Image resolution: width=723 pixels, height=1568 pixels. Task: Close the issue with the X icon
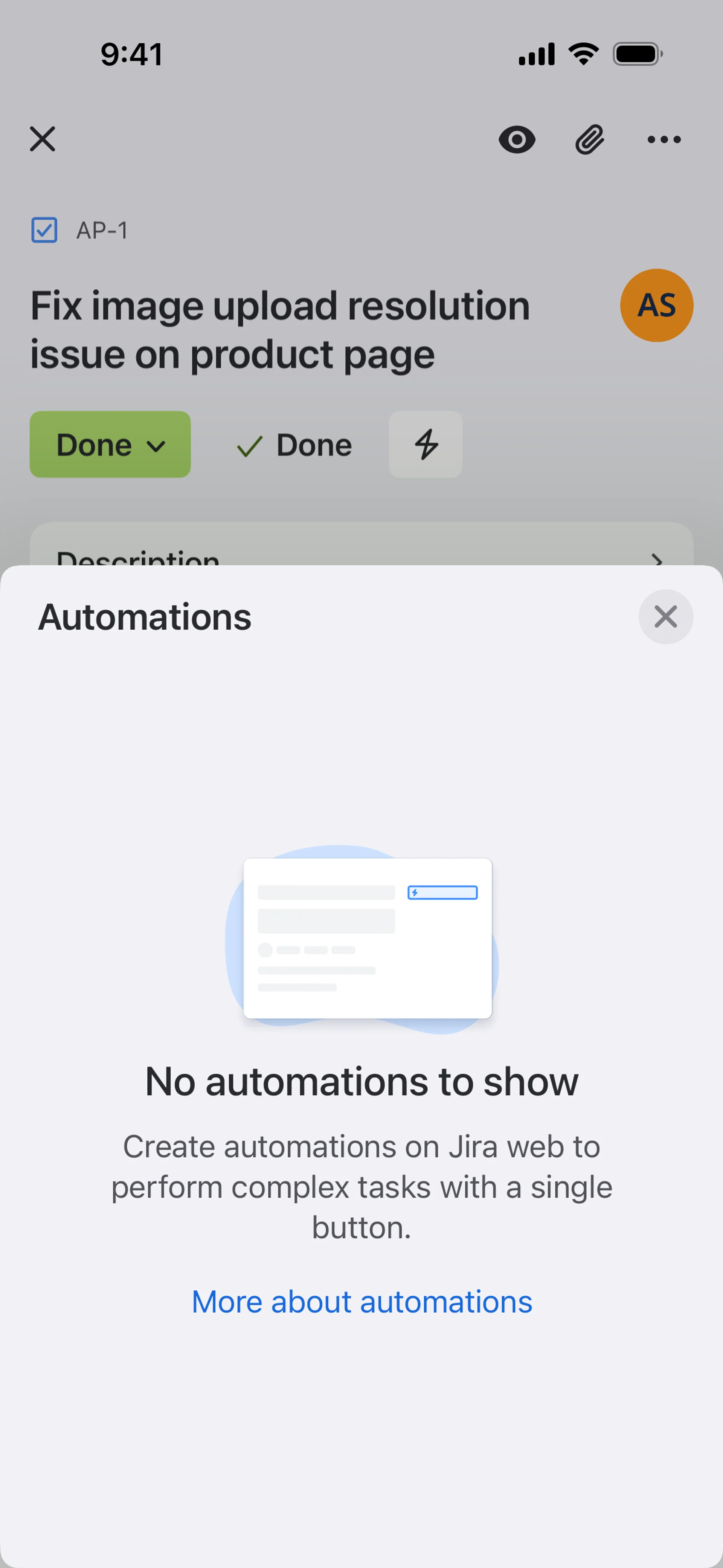pyautogui.click(x=43, y=139)
